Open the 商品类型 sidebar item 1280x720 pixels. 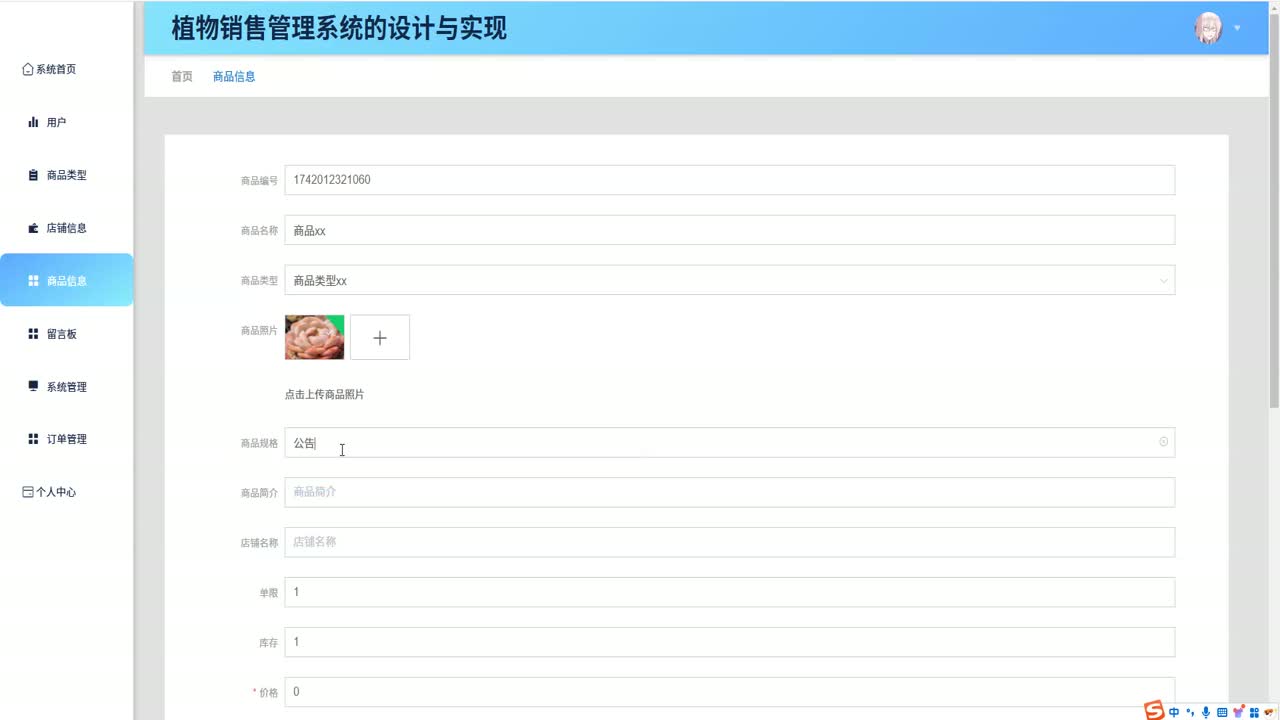coord(66,175)
